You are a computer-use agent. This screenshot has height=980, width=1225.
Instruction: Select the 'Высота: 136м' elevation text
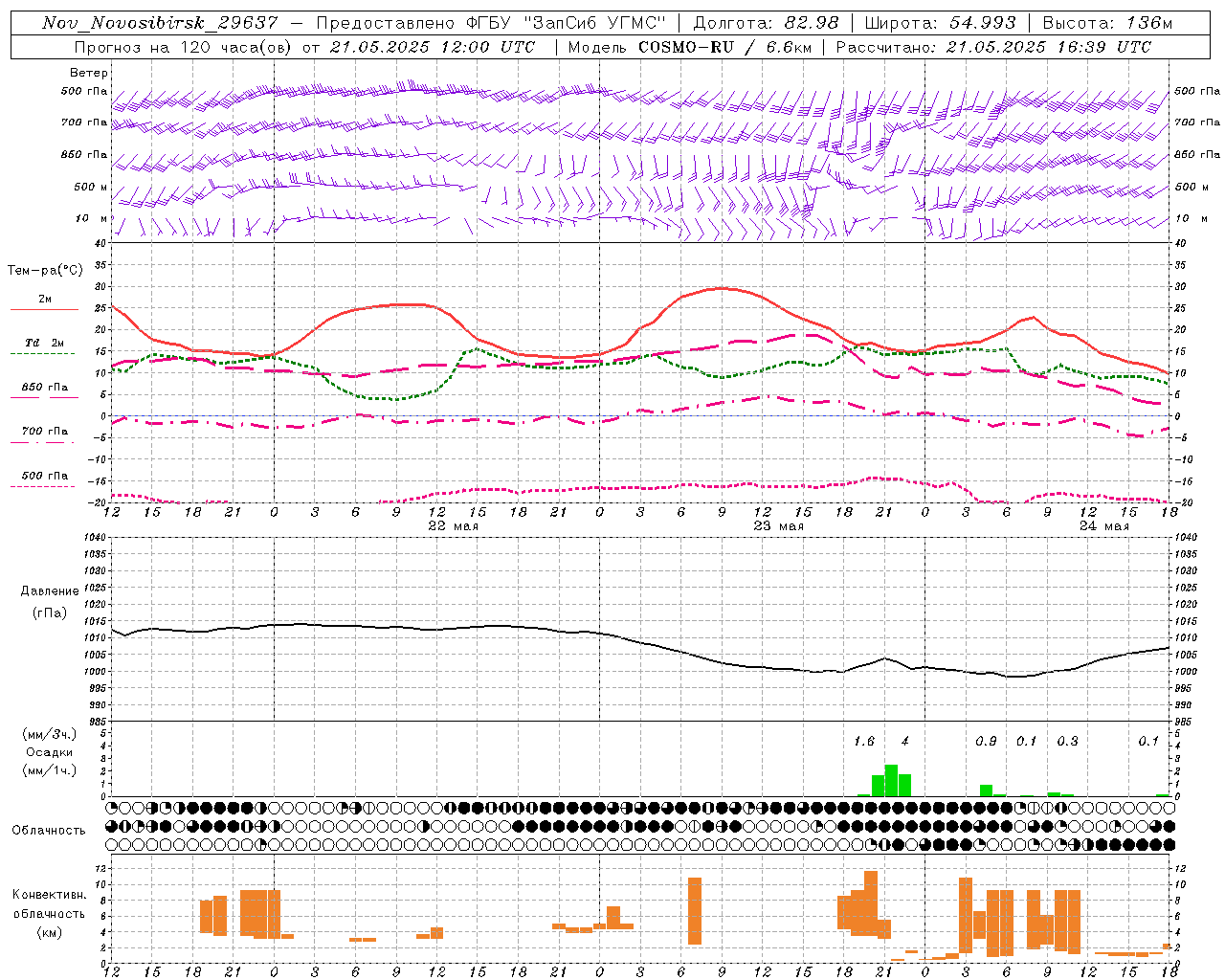[1107, 23]
